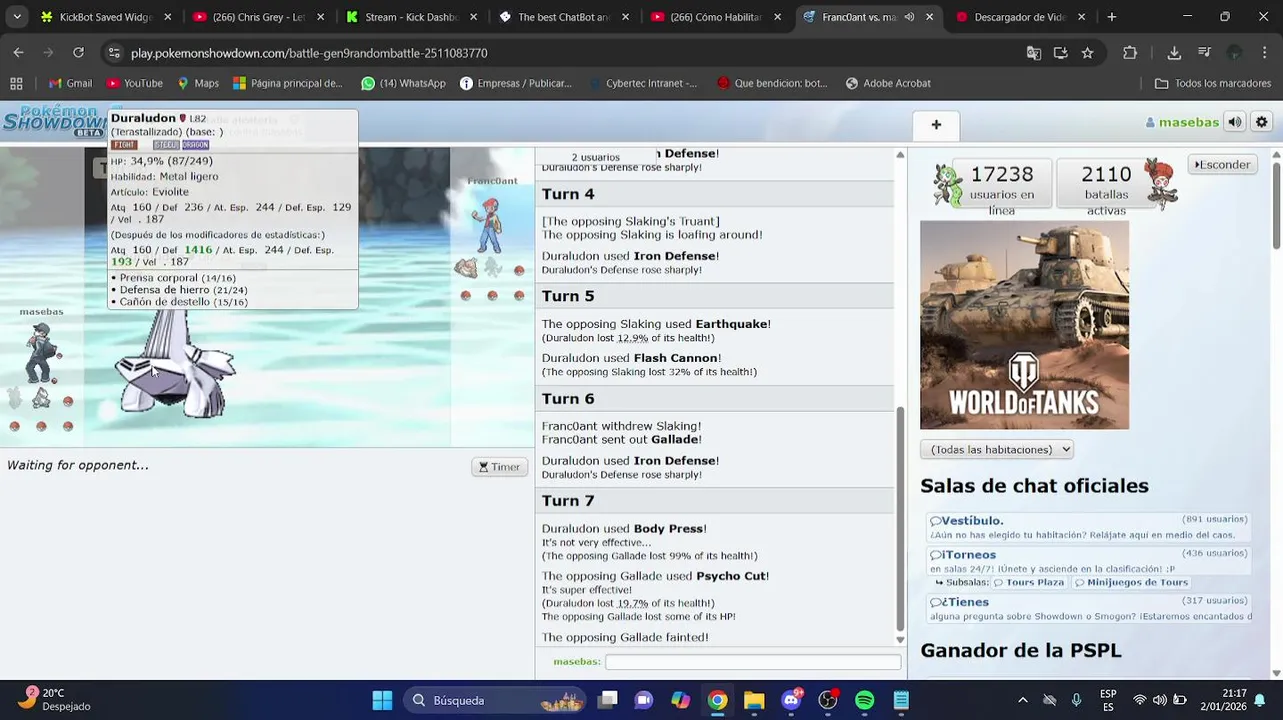Focus the battle chat input field

tap(753, 662)
